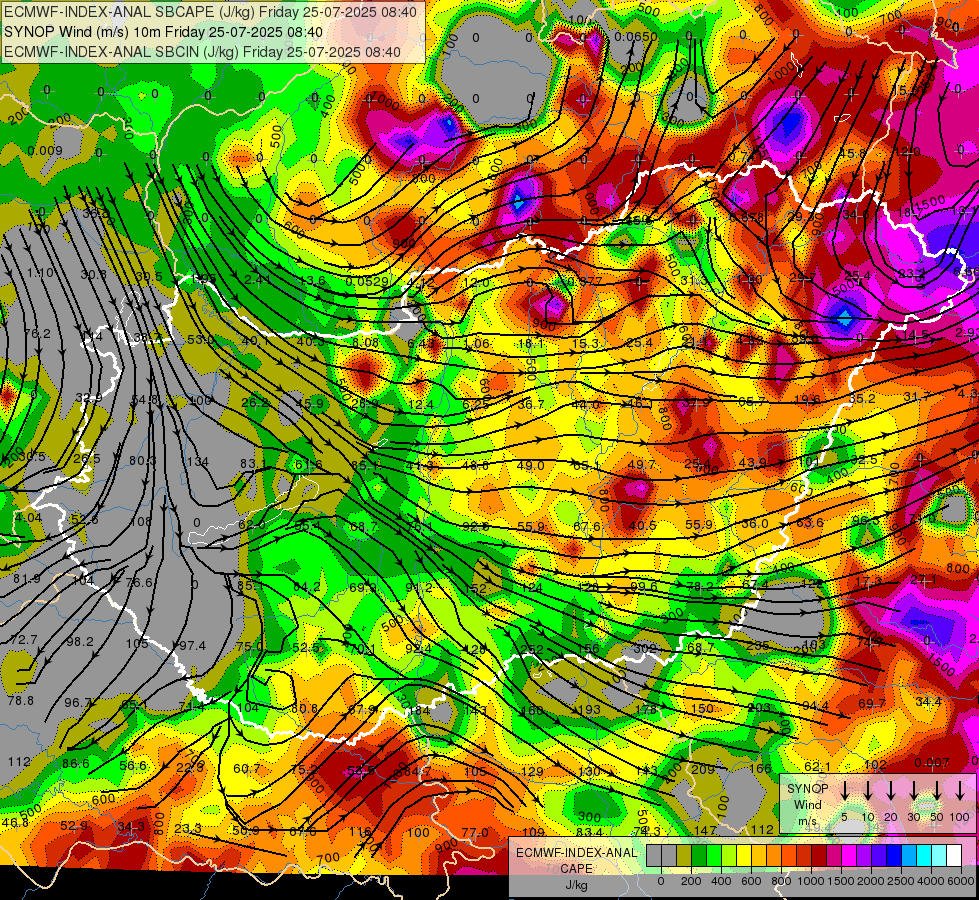The width and height of the screenshot is (979, 900).
Task: Click the map value '18.1'
Action: (x=532, y=344)
